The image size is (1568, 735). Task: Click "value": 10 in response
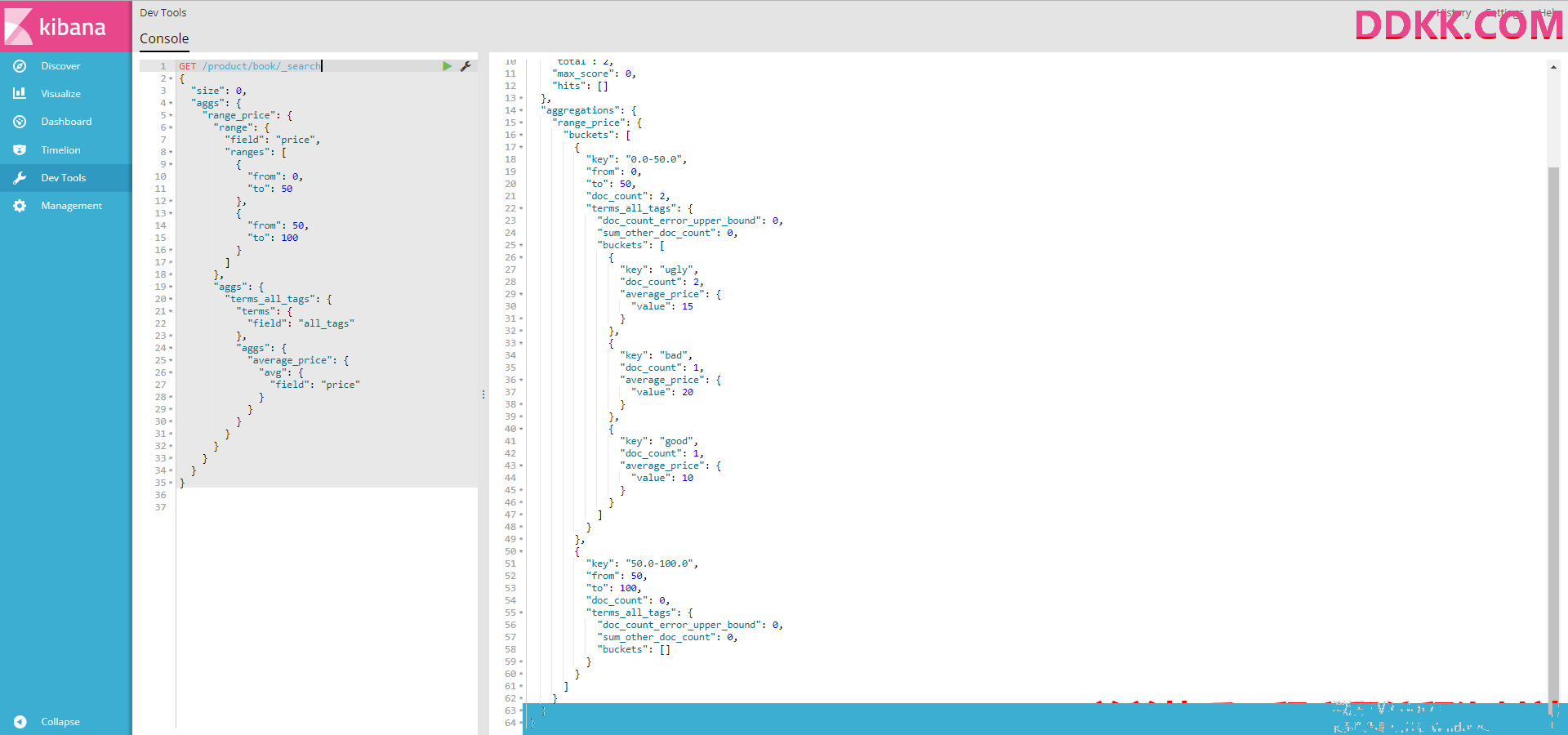pos(662,478)
